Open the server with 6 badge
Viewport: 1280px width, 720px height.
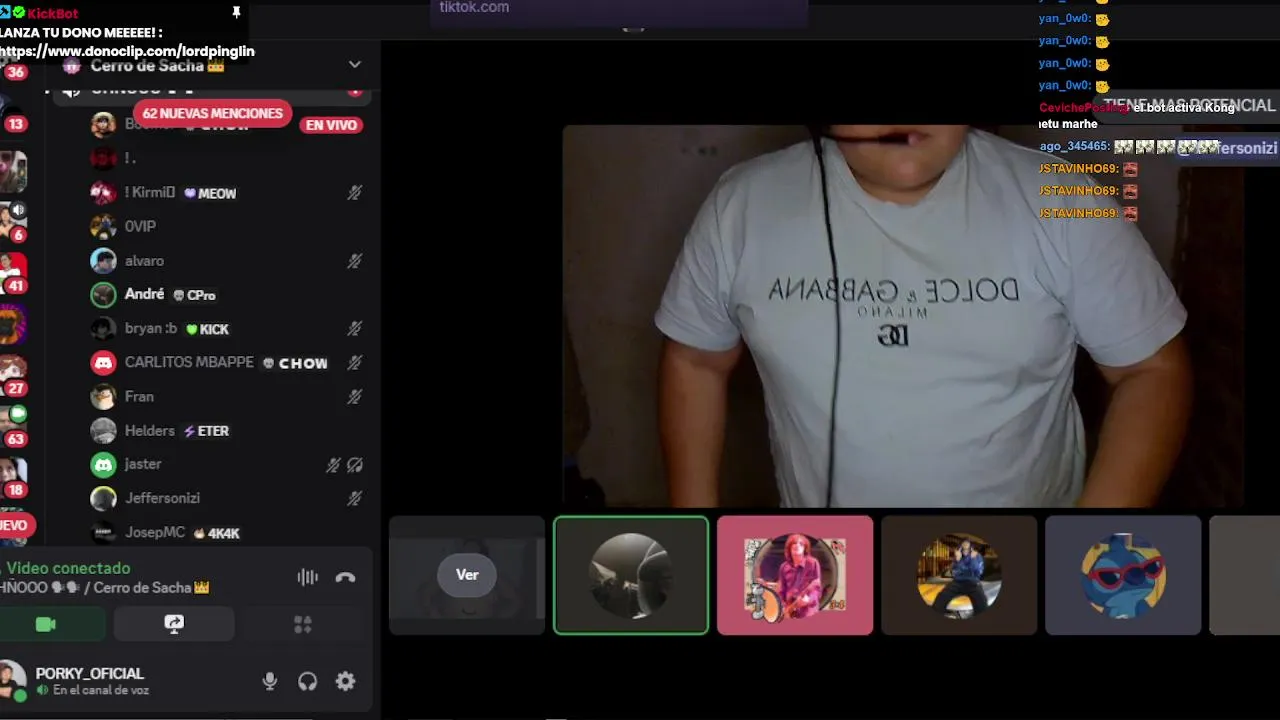(x=13, y=222)
